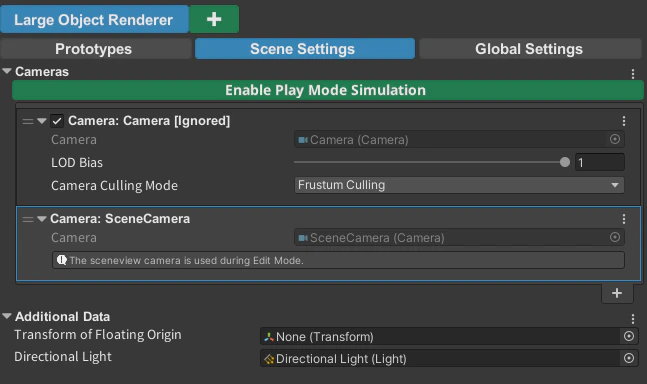The image size is (647, 384).
Task: Open object picker for Camera (Camera) field
Action: (x=614, y=139)
